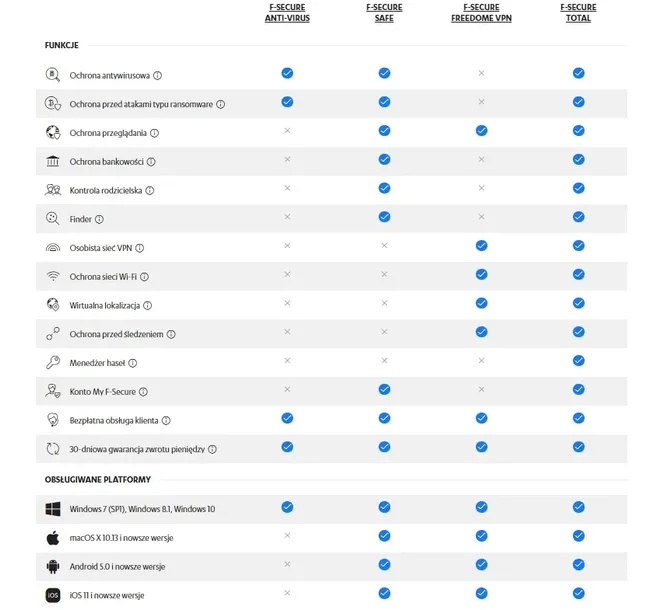The image size is (647, 610).
Task: Click the Windows logo platform icon
Action: 53,509
